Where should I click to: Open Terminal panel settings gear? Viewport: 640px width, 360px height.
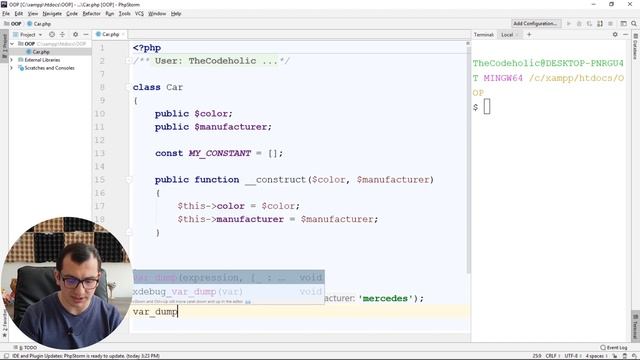click(x=615, y=35)
